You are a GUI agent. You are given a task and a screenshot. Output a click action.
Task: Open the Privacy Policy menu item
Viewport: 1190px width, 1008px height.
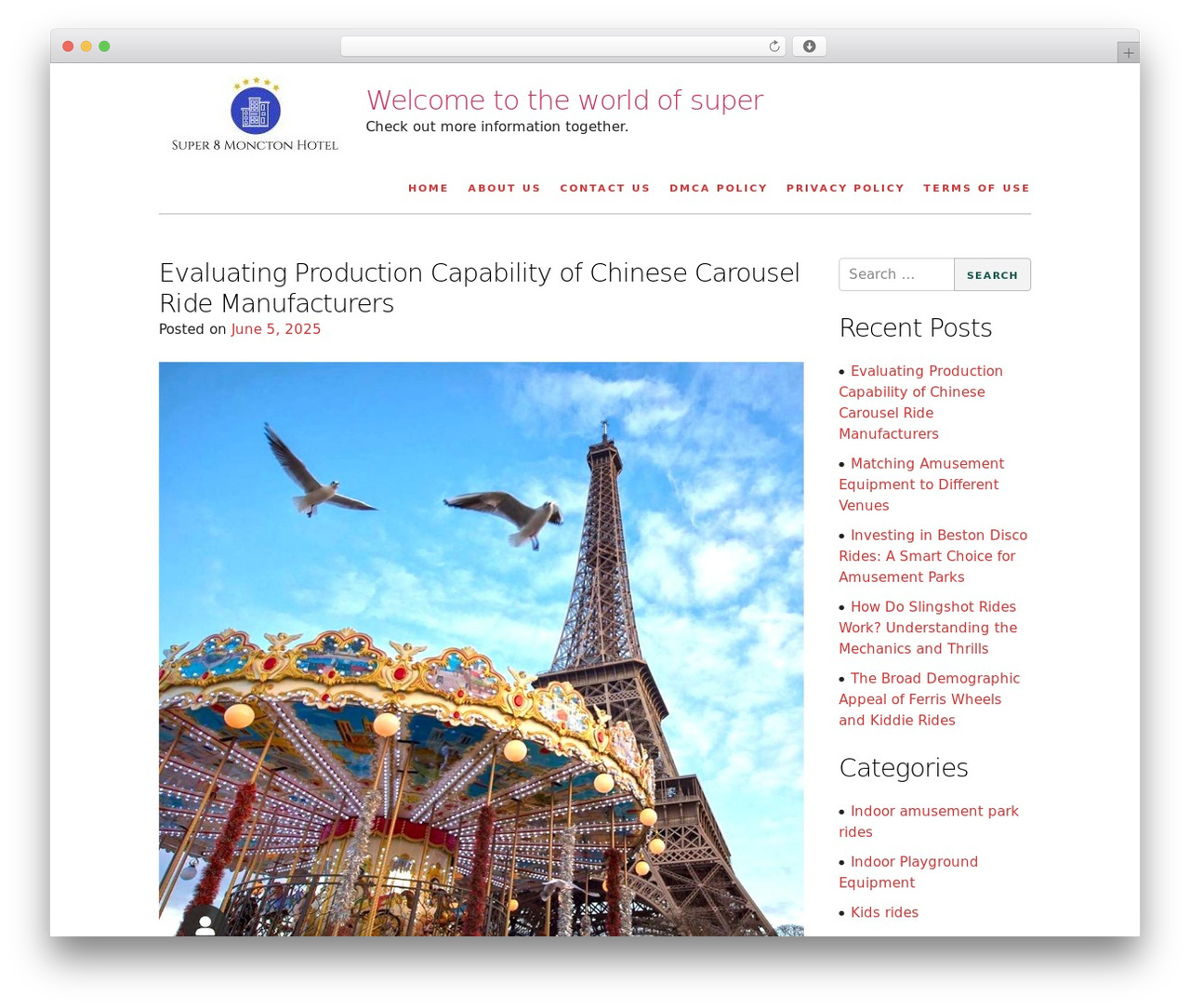(845, 188)
